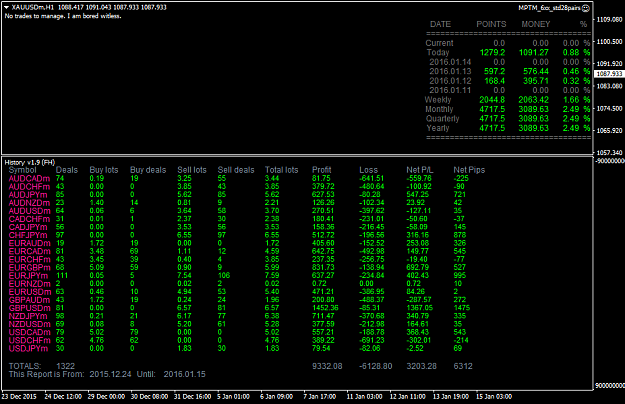Click the Sell deals column header

[236, 170]
